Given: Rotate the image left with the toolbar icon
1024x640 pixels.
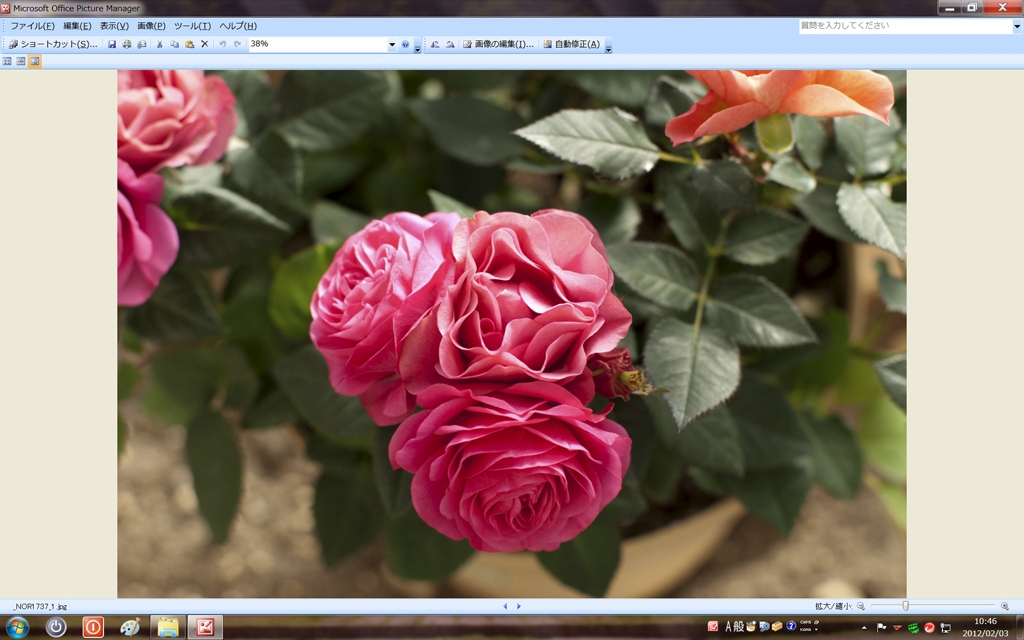Looking at the screenshot, I should pos(435,44).
